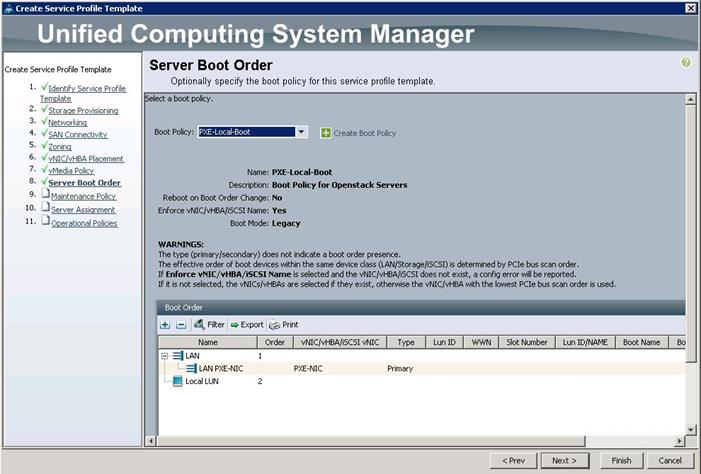Sort by the Name column header
701x474 pixels.
[x=208, y=342]
